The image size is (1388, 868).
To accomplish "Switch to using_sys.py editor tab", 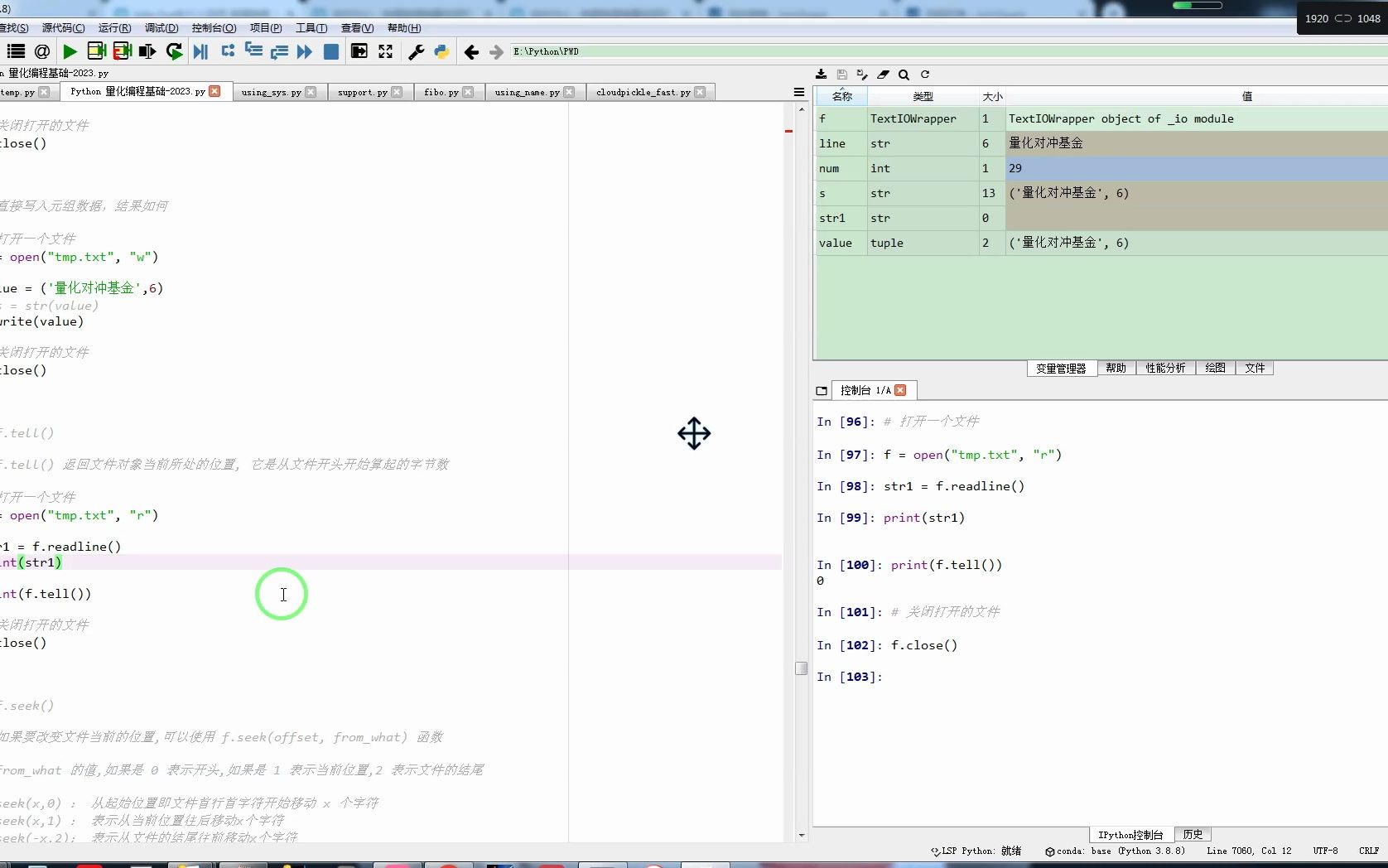I will (x=271, y=92).
